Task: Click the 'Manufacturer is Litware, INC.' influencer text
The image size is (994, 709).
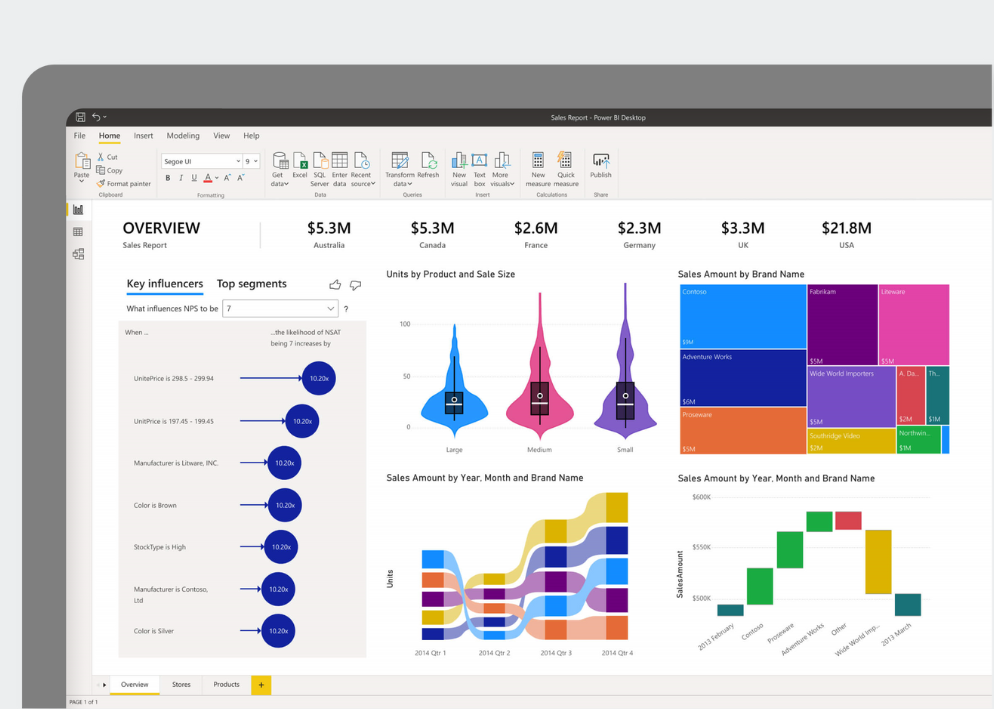Action: 176,463
